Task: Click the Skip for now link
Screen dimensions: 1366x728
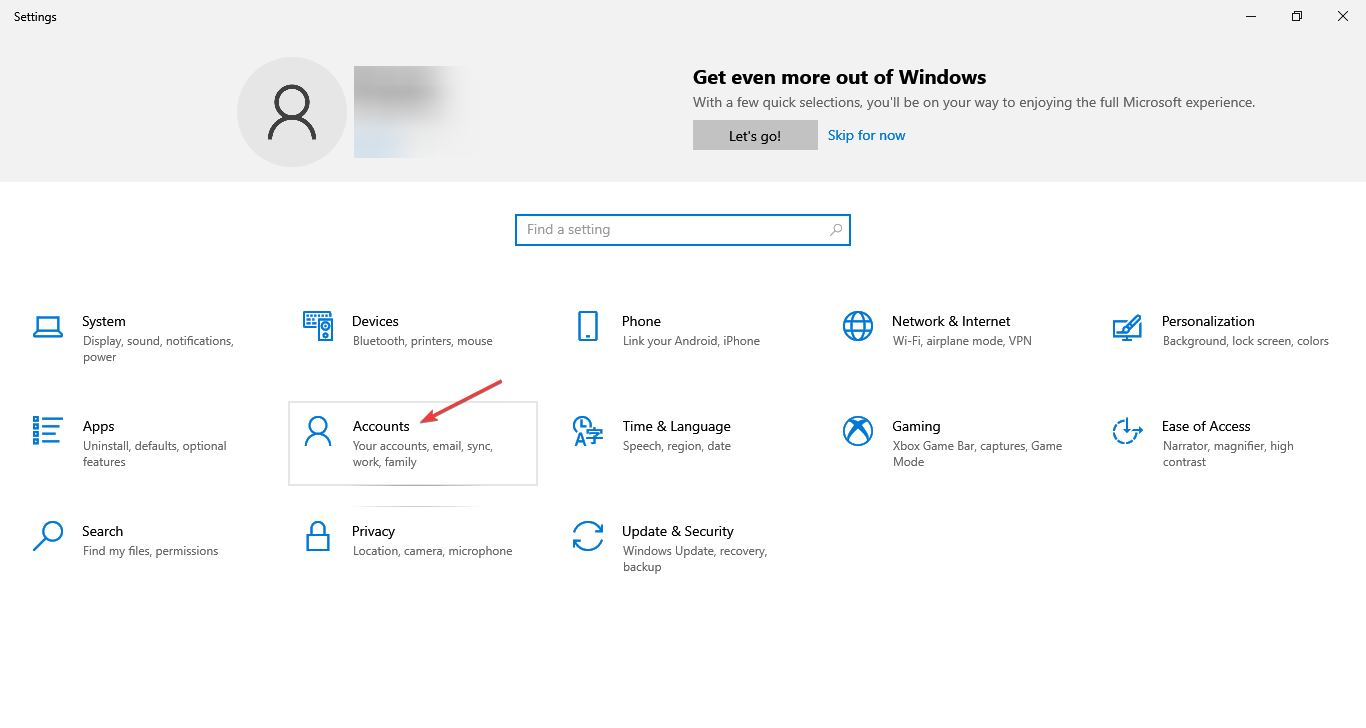Action: (866, 135)
